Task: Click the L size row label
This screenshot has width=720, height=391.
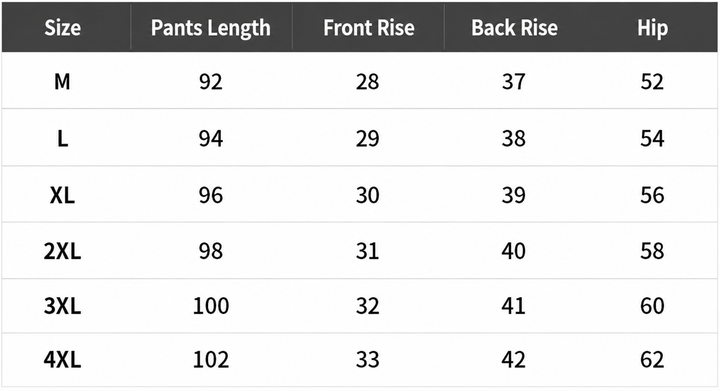Action: pos(62,138)
